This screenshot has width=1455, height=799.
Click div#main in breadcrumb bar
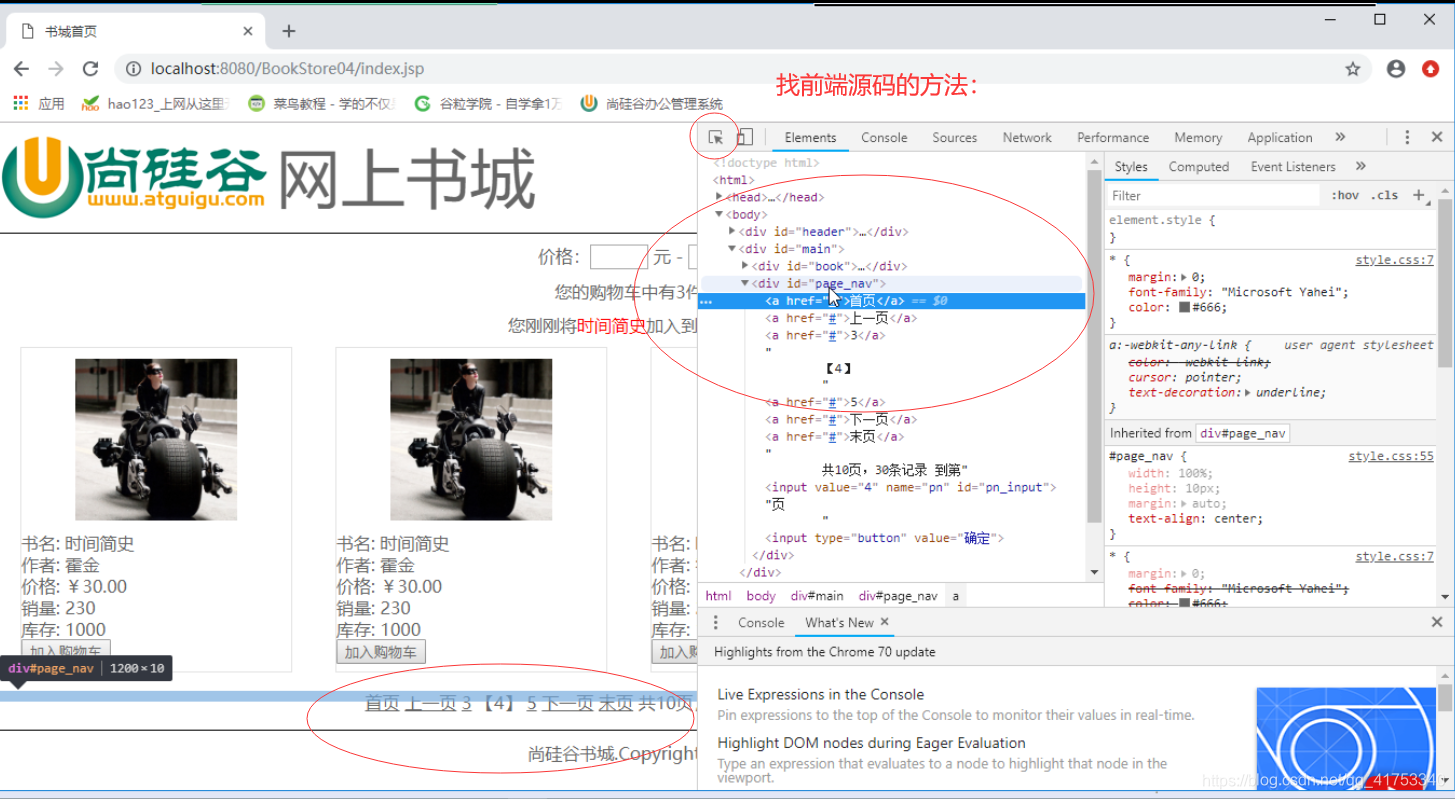tap(817, 596)
